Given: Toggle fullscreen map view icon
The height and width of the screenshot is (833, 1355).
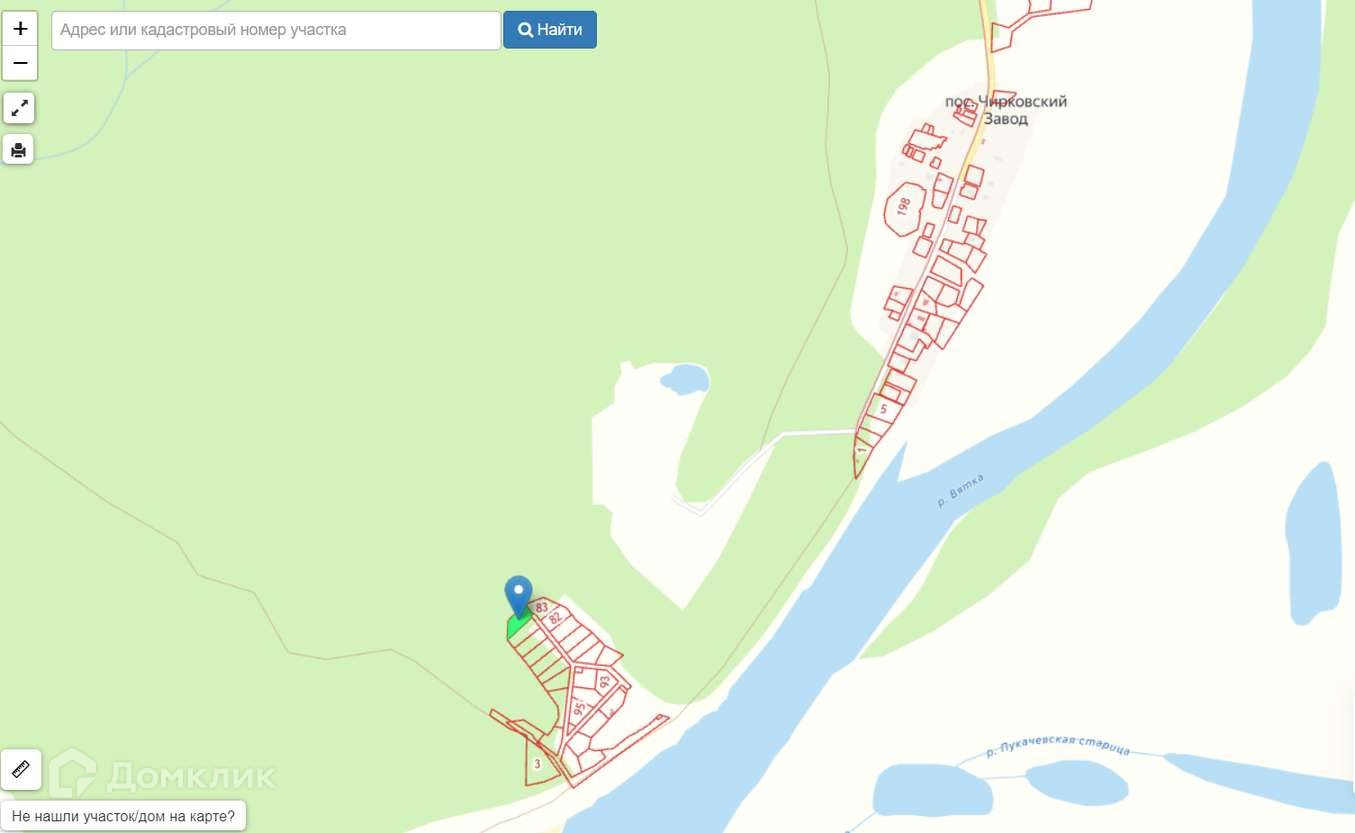Looking at the screenshot, I should pyautogui.click(x=19, y=108).
